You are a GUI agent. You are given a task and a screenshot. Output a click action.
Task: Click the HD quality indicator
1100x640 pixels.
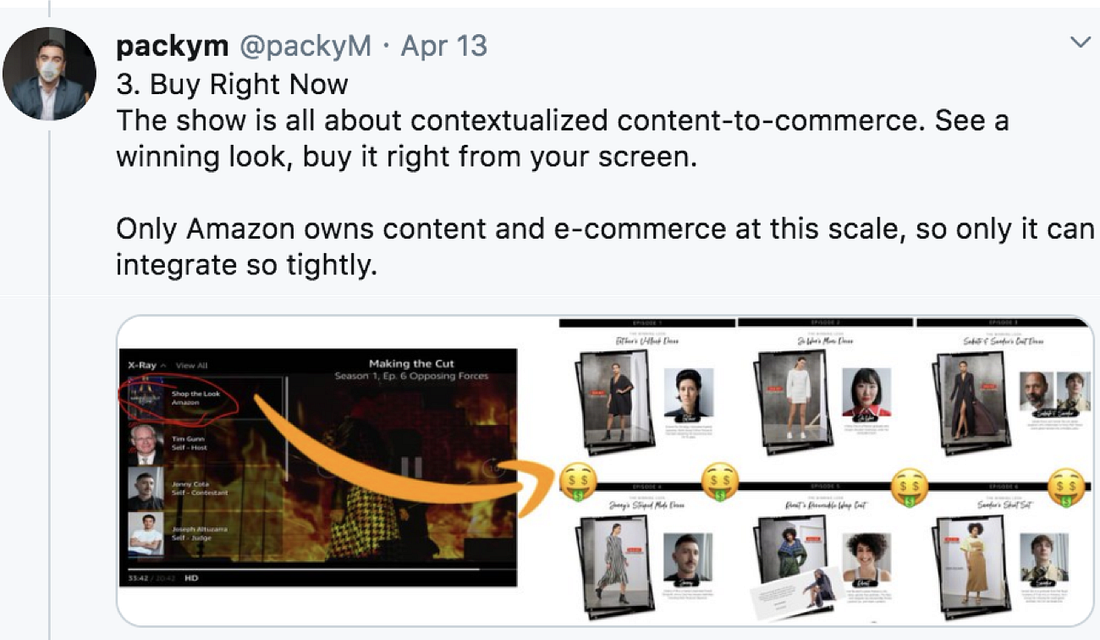click(x=191, y=578)
